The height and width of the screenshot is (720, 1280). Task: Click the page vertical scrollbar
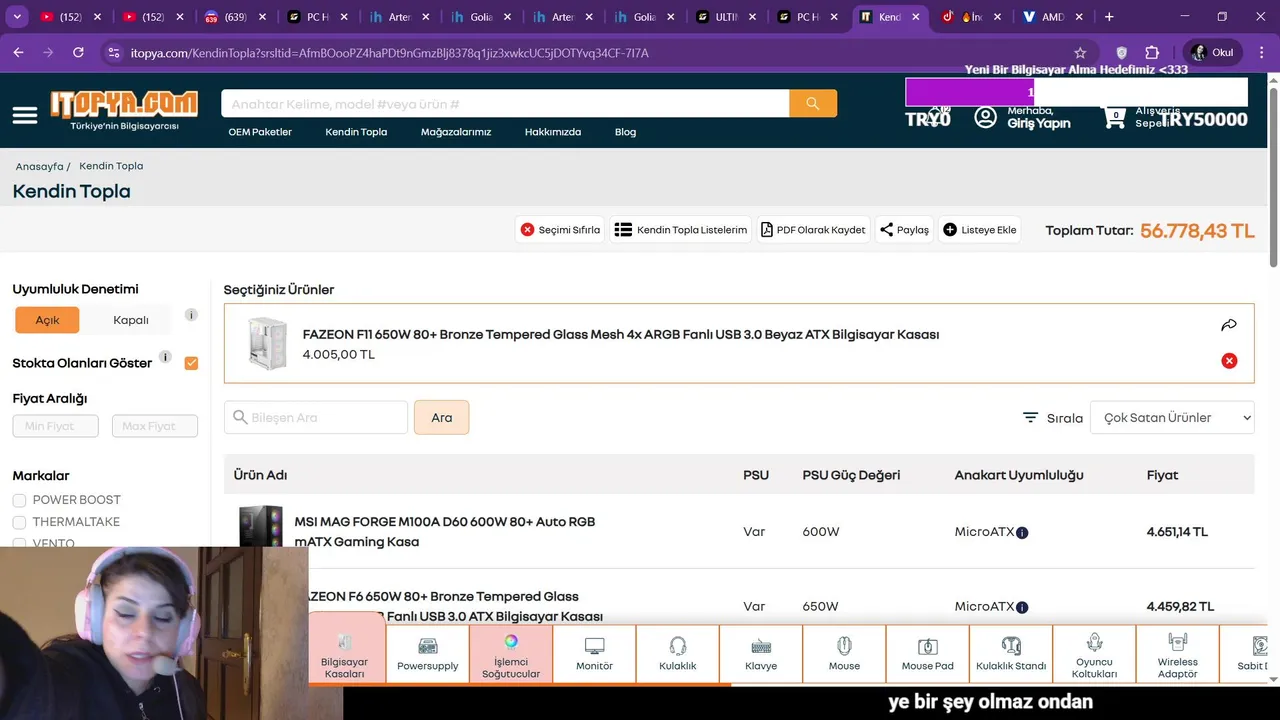tap(1273, 180)
